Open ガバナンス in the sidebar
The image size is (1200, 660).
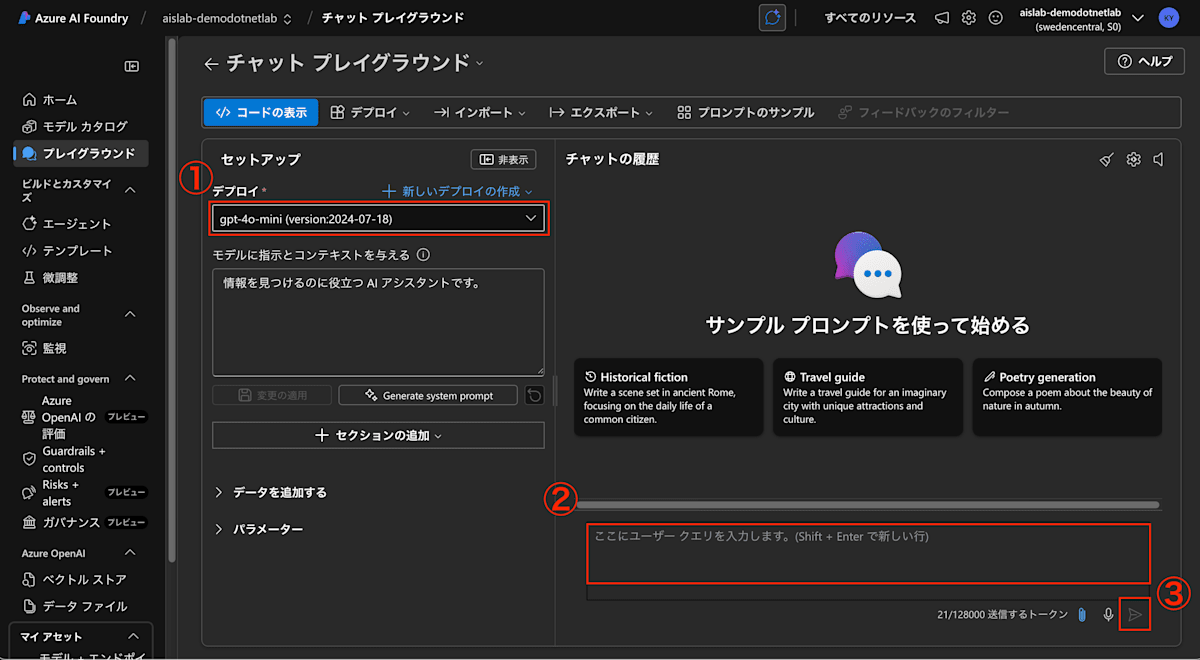(84, 523)
